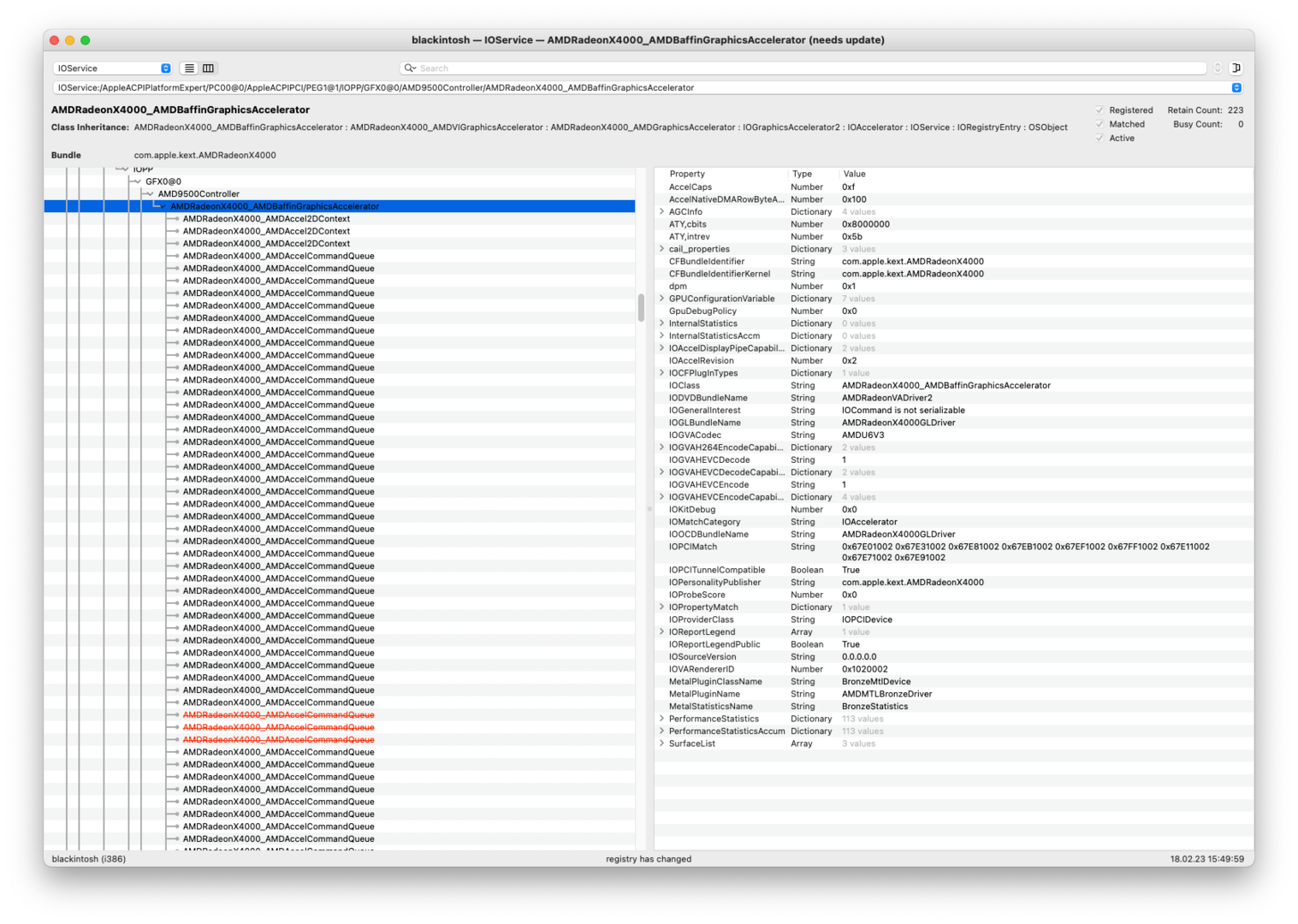The image size is (1298, 924).
Task: Click the ATY,cbits value 0x8000000
Action: point(866,224)
